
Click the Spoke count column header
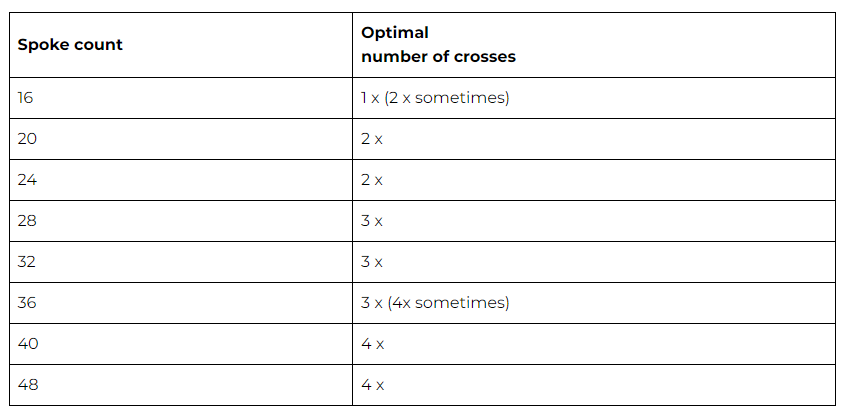[181, 45]
